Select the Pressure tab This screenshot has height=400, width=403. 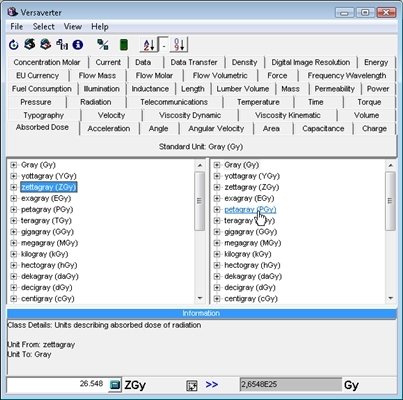click(x=36, y=102)
